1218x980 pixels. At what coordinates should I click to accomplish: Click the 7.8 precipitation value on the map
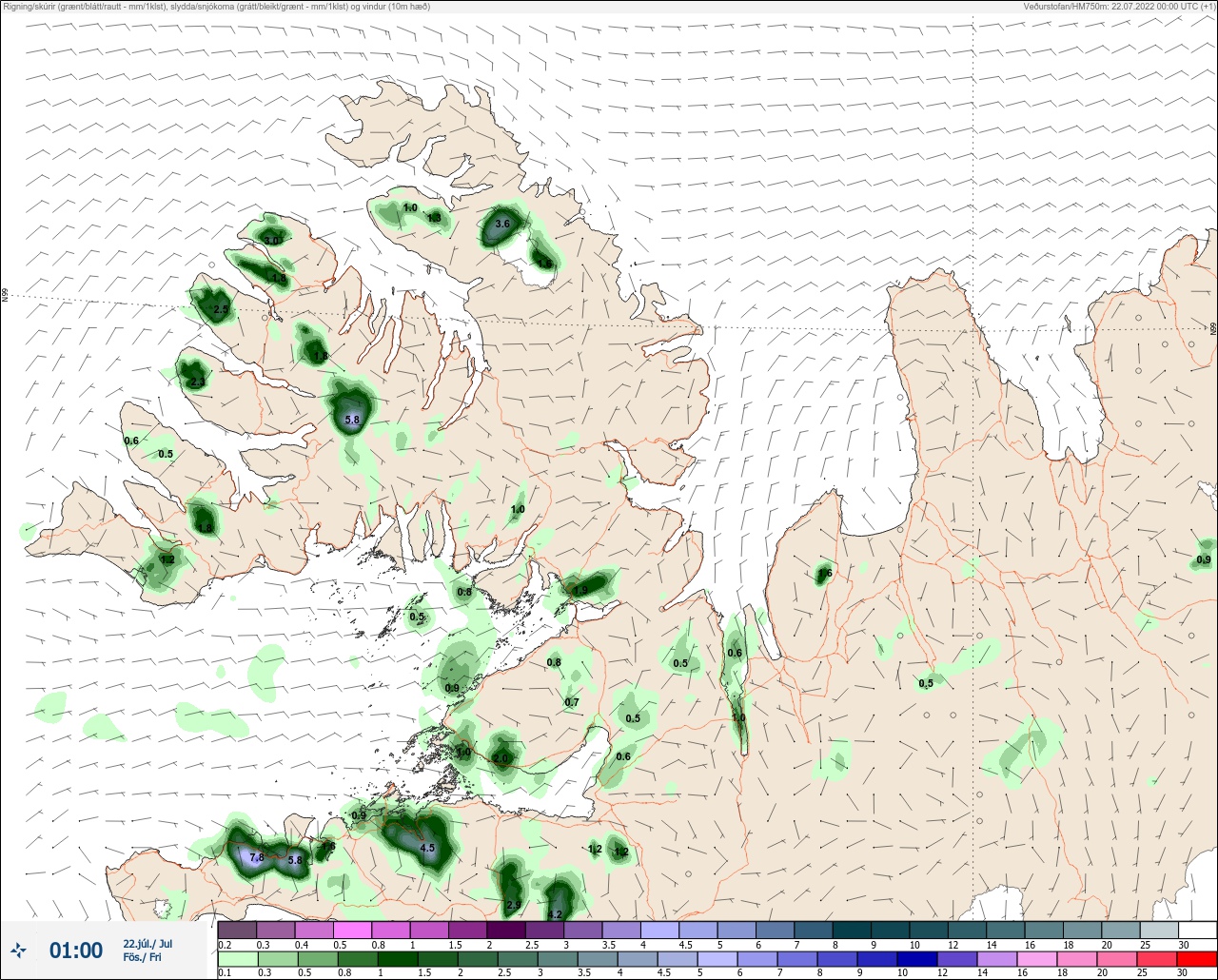(256, 857)
